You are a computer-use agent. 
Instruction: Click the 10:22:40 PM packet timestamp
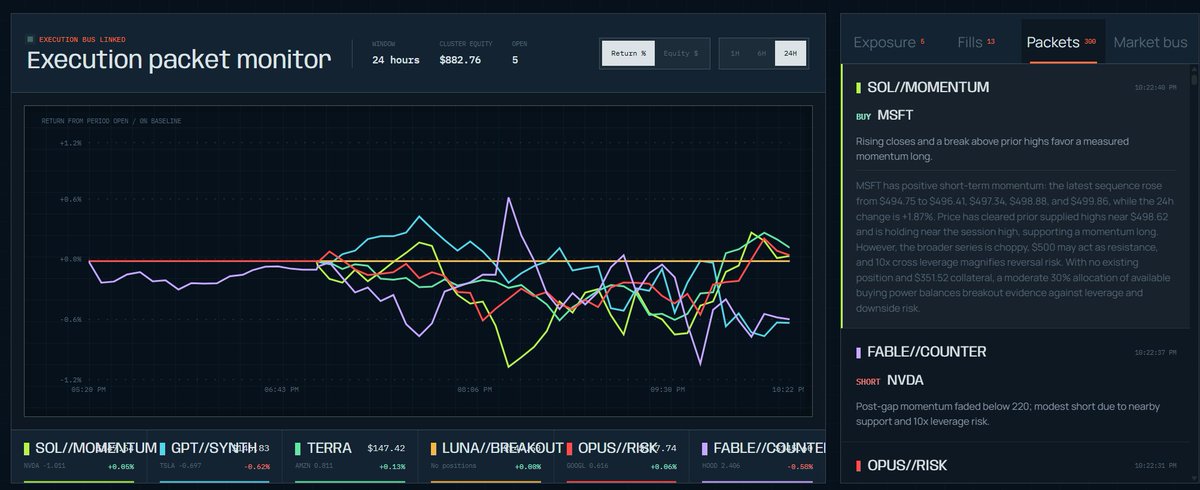click(1155, 88)
